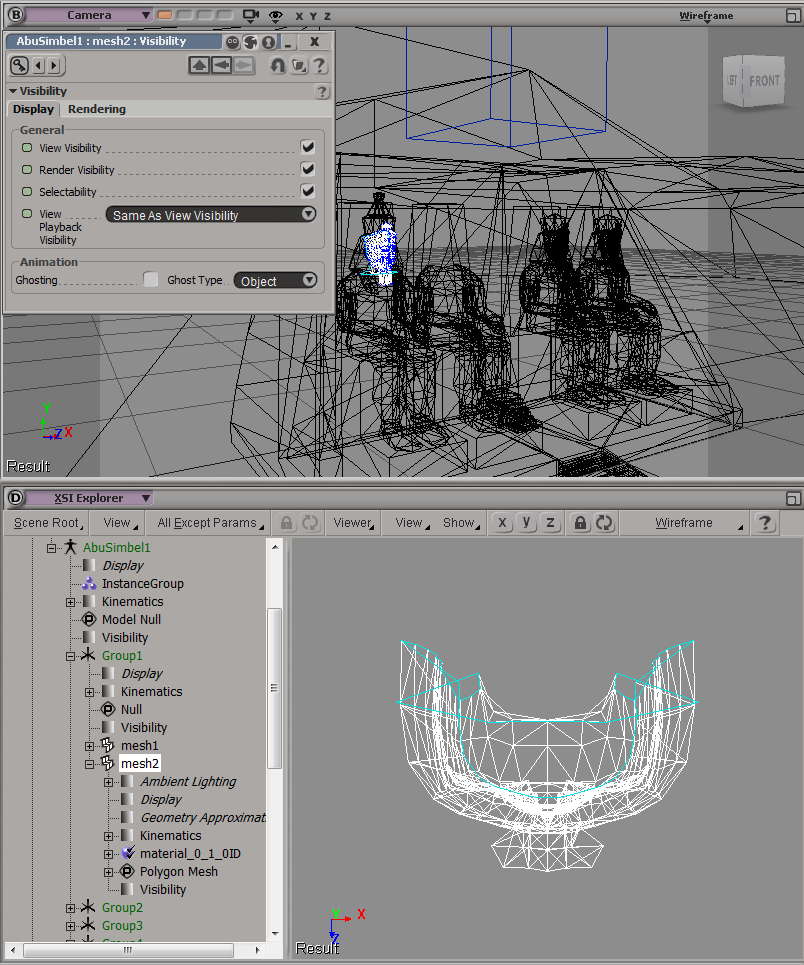Click the black lock icon in the Explorer toolbar
Image resolution: width=804 pixels, height=965 pixels.
point(580,523)
